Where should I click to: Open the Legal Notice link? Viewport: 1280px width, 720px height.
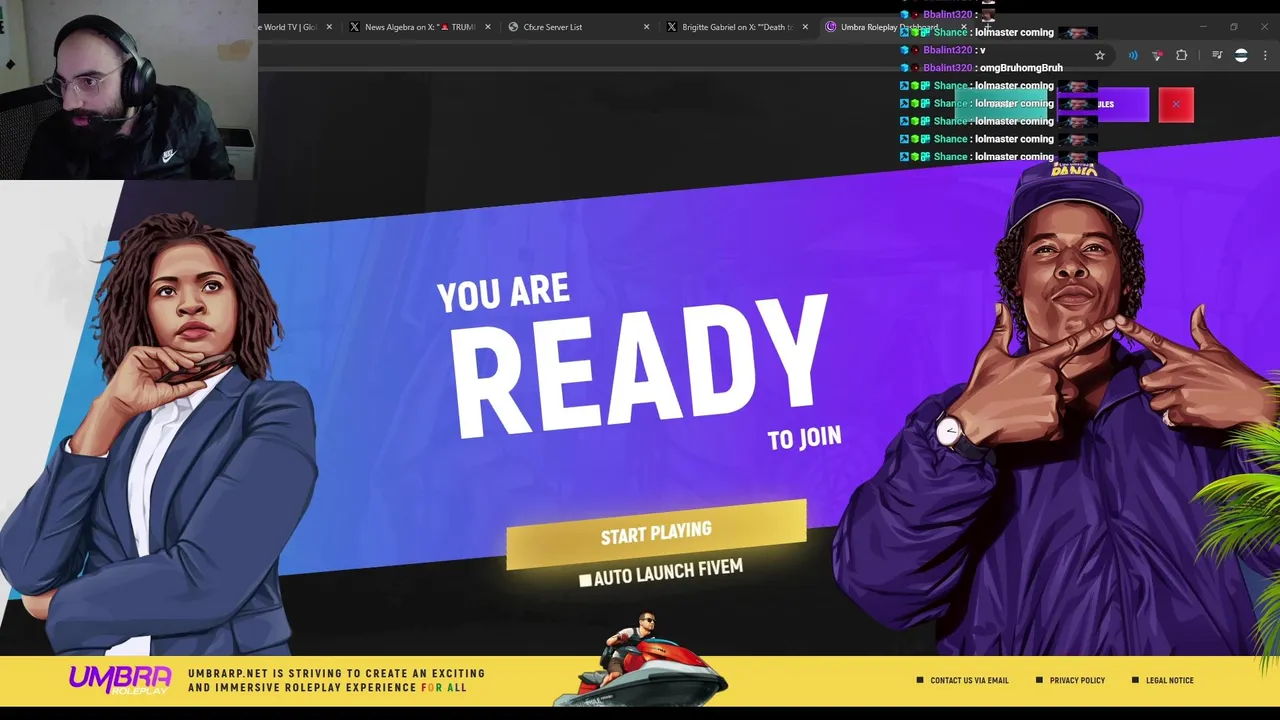pyautogui.click(x=1169, y=680)
